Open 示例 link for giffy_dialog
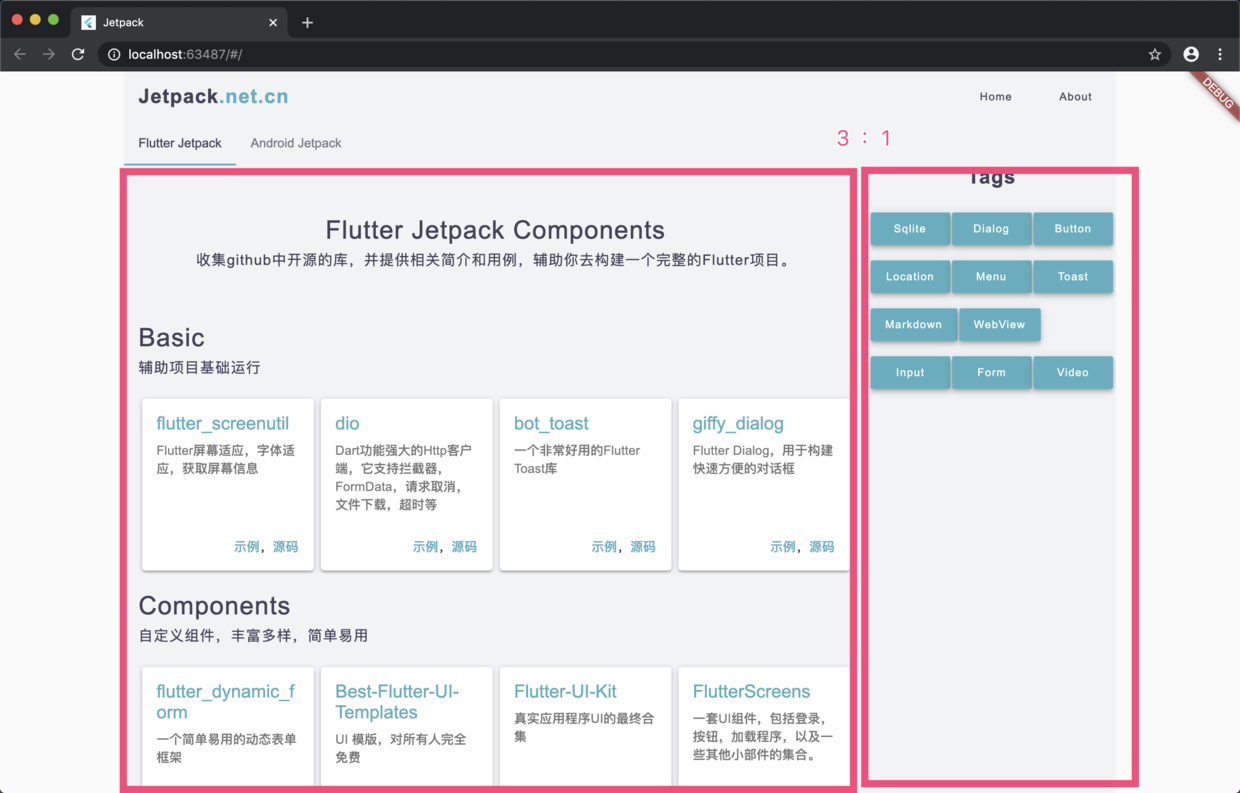This screenshot has width=1240, height=793. [783, 547]
